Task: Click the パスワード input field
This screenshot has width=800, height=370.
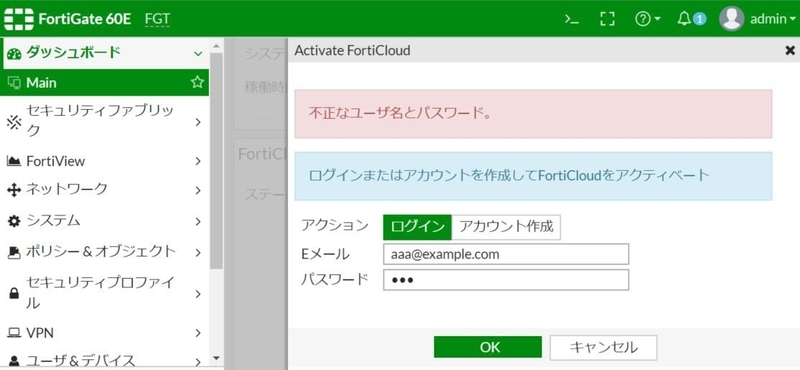Action: [506, 280]
